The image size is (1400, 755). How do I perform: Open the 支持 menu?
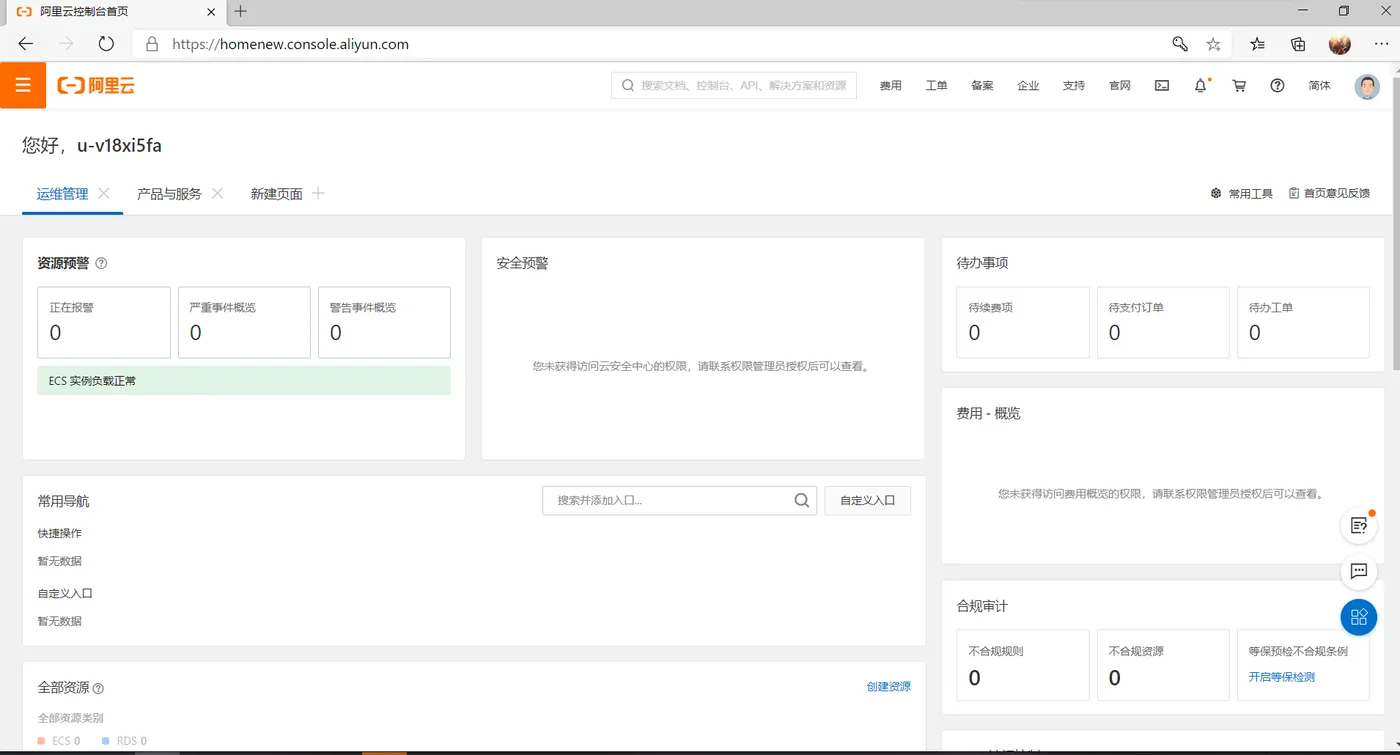click(x=1074, y=86)
